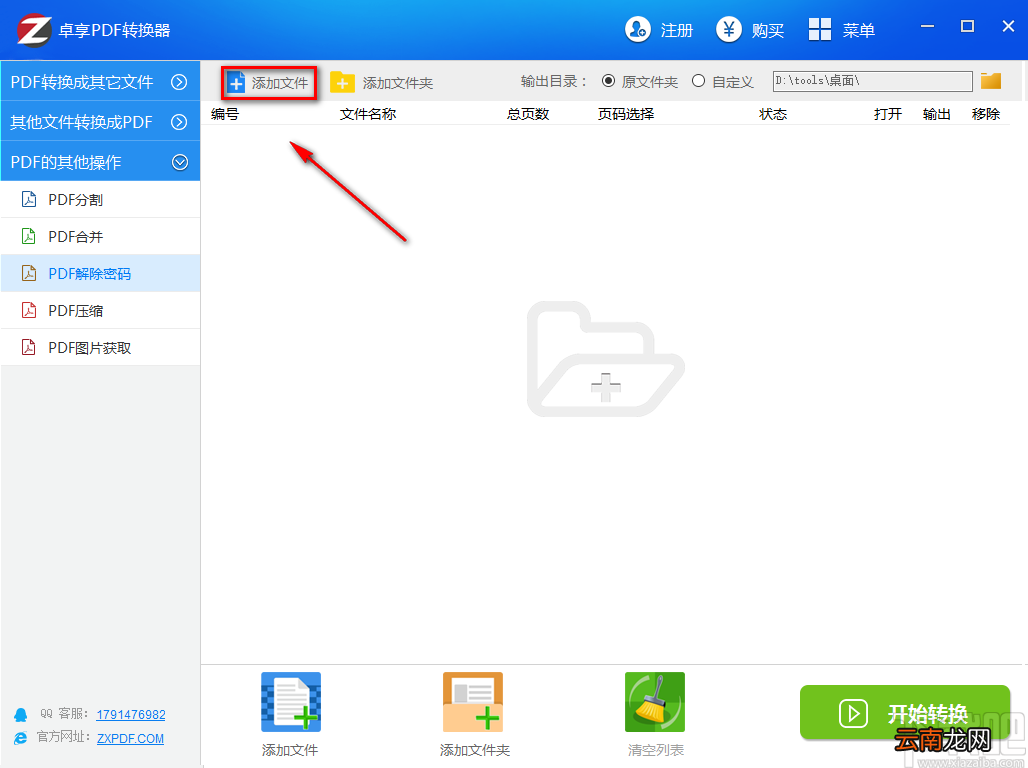The image size is (1028, 768).
Task: Visit the ZXPDF.COM website link
Action: 130,738
